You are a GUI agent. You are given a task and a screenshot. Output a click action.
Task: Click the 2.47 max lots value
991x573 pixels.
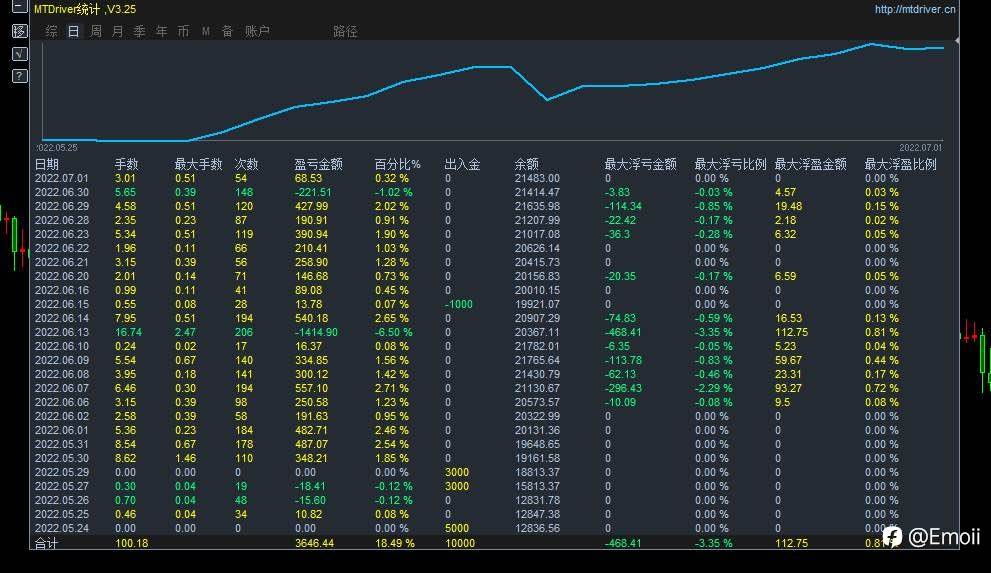pyautogui.click(x=185, y=332)
